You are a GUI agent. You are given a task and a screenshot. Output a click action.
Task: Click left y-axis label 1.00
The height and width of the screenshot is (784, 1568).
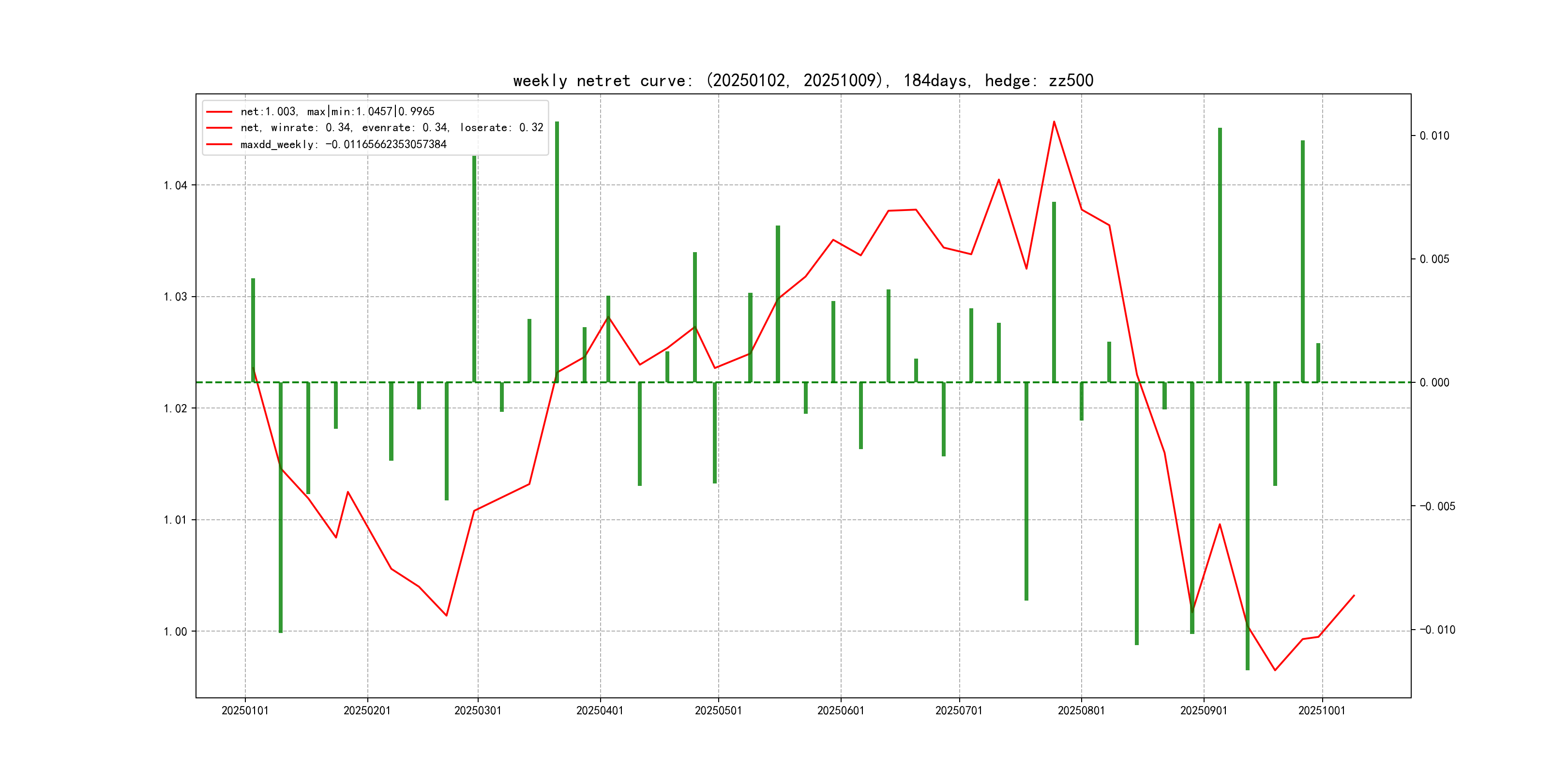coord(175,632)
